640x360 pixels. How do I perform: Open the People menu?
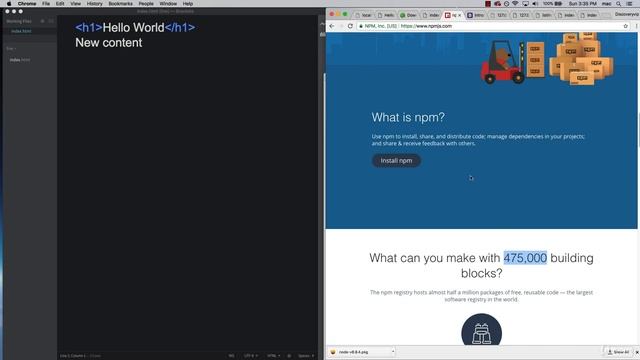coord(146,4)
